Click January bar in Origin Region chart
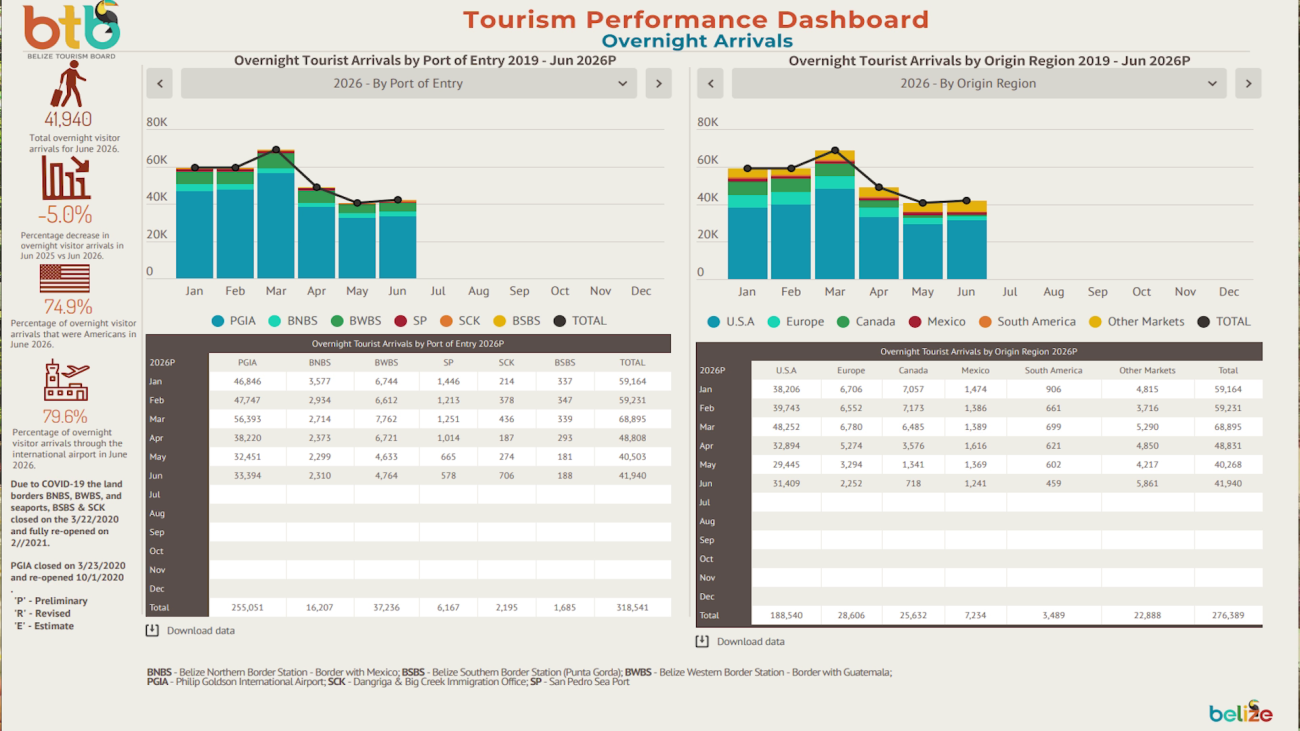The height and width of the screenshot is (731, 1300). click(747, 224)
